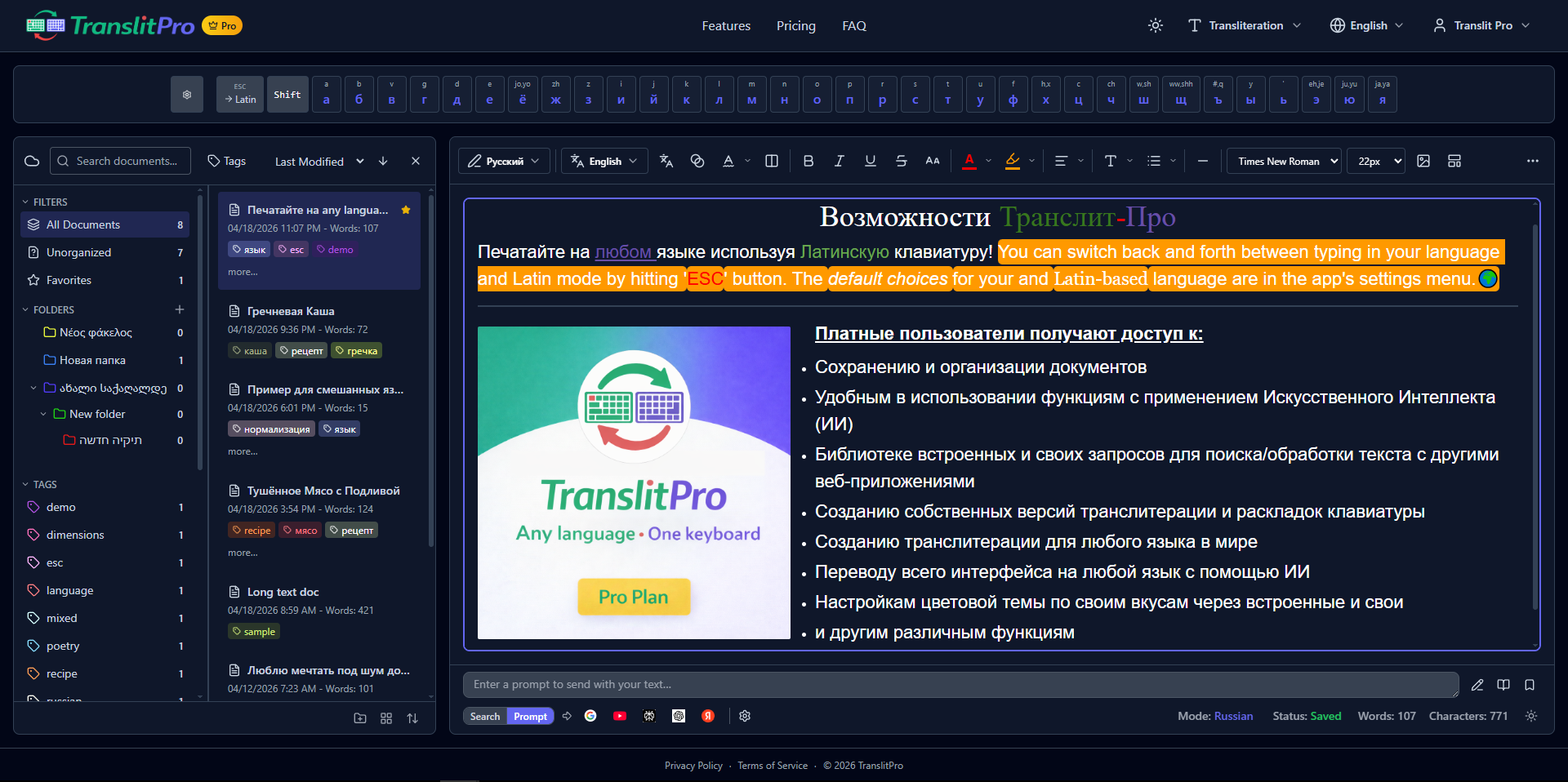Click the bookmark prompt icon

pyautogui.click(x=1530, y=685)
